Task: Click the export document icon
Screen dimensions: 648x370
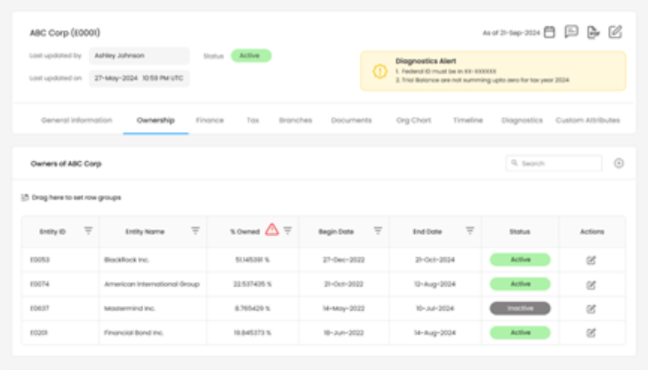Action: [593, 32]
